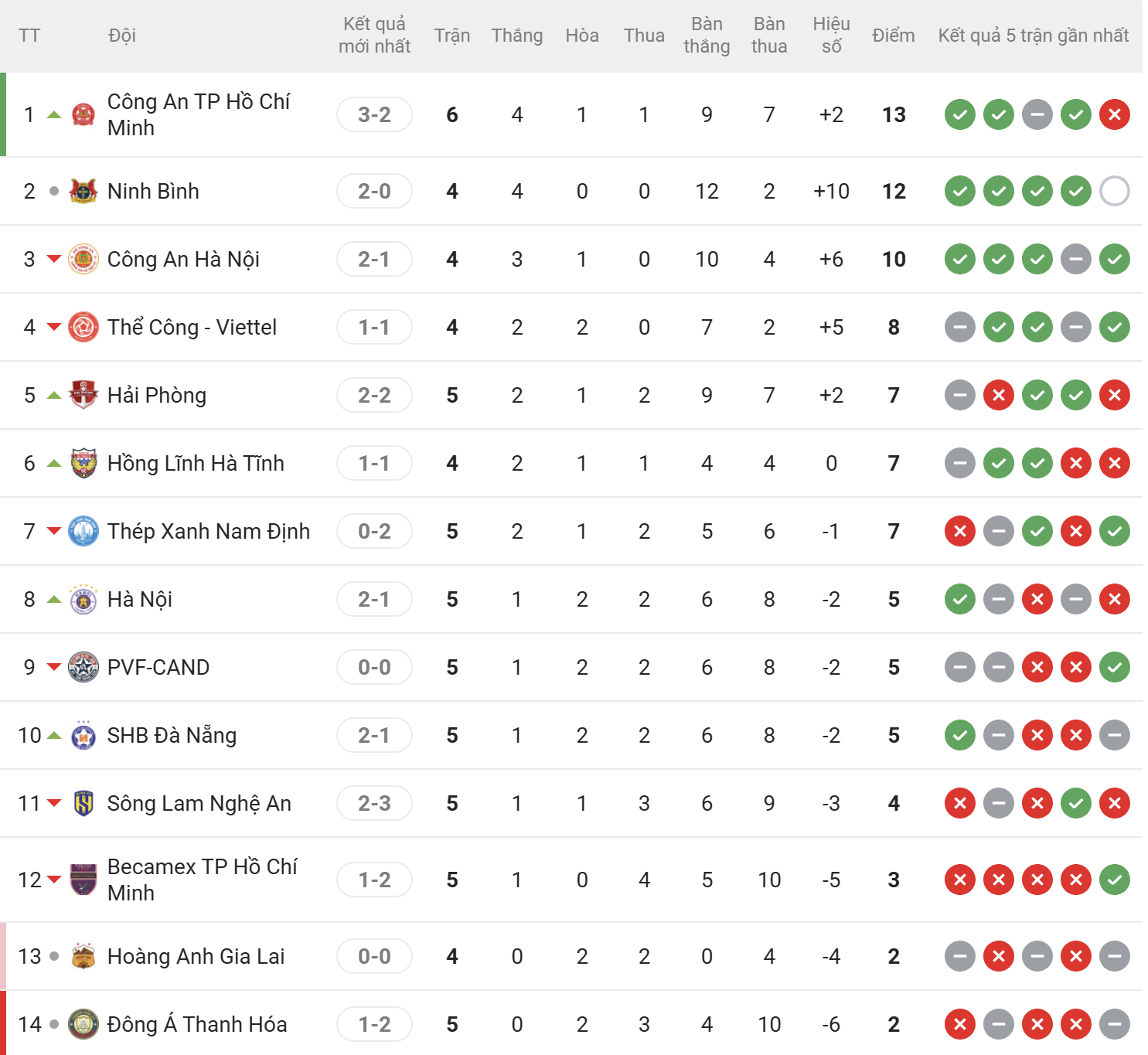Open the 2-0 latest result for Ninh Bình
Image resolution: width=1148 pixels, height=1055 pixels.
(374, 191)
